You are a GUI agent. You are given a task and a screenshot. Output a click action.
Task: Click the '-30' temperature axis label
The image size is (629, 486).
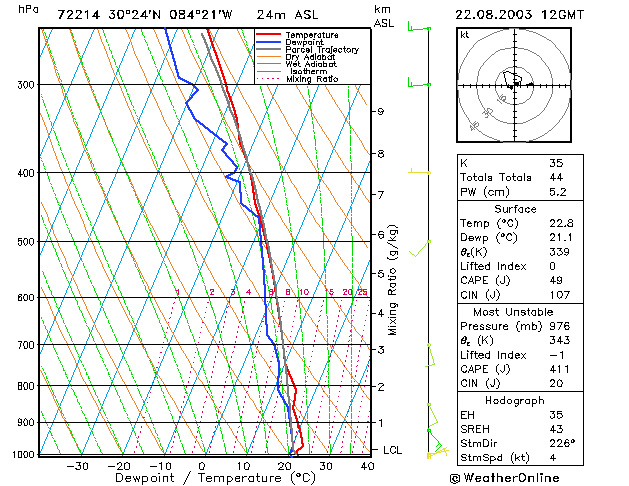pyautogui.click(x=77, y=466)
